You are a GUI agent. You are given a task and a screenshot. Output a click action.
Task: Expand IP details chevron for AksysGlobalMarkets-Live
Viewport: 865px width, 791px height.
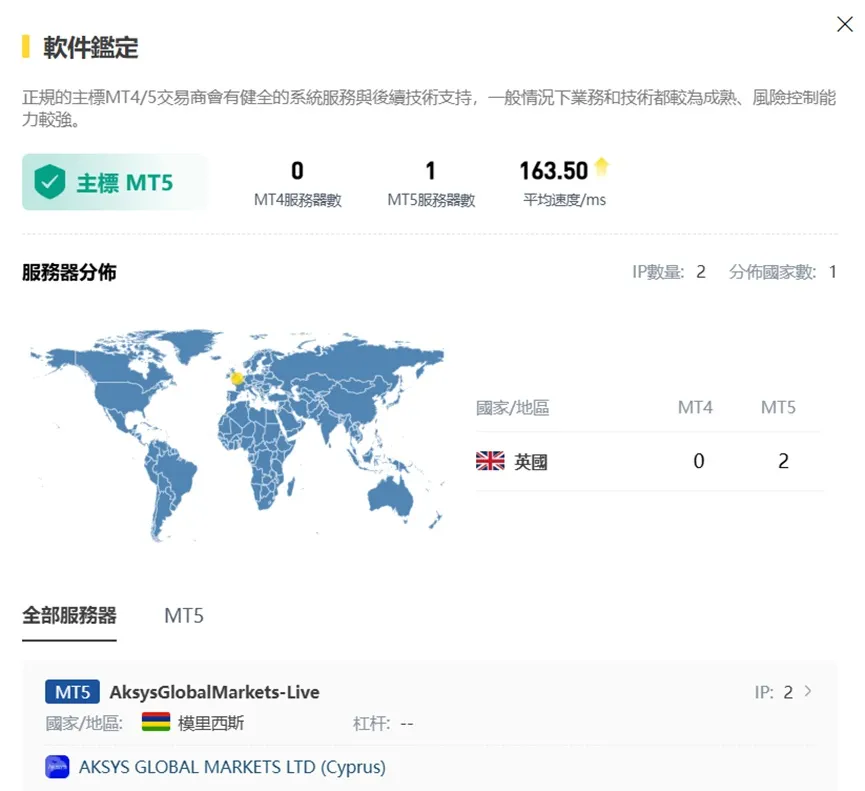point(808,691)
